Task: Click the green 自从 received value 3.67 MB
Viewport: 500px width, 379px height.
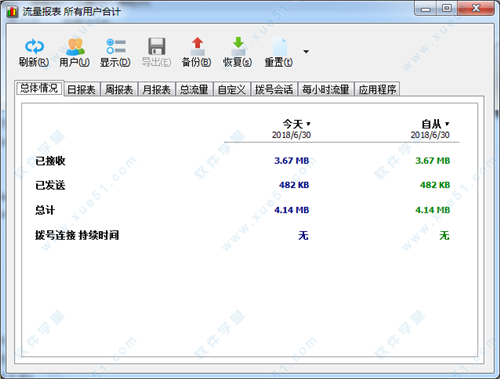Action: 433,161
